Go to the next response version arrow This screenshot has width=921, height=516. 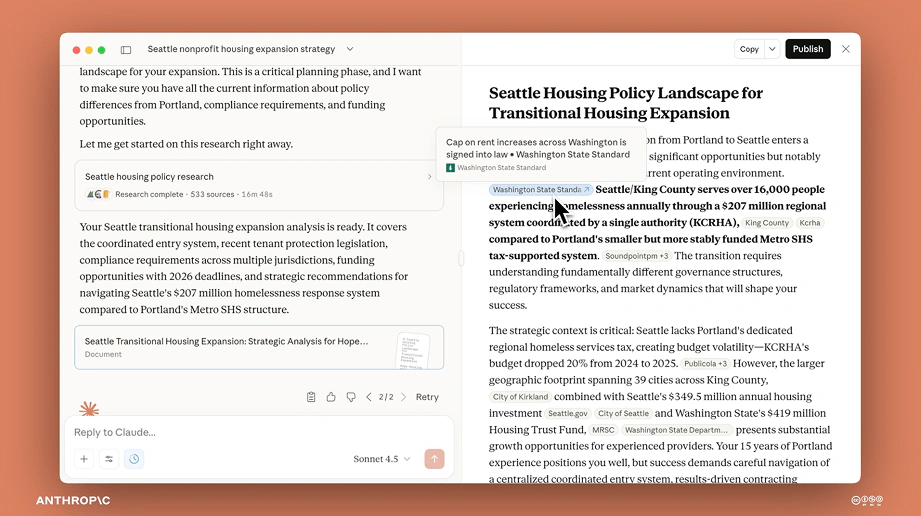404,397
